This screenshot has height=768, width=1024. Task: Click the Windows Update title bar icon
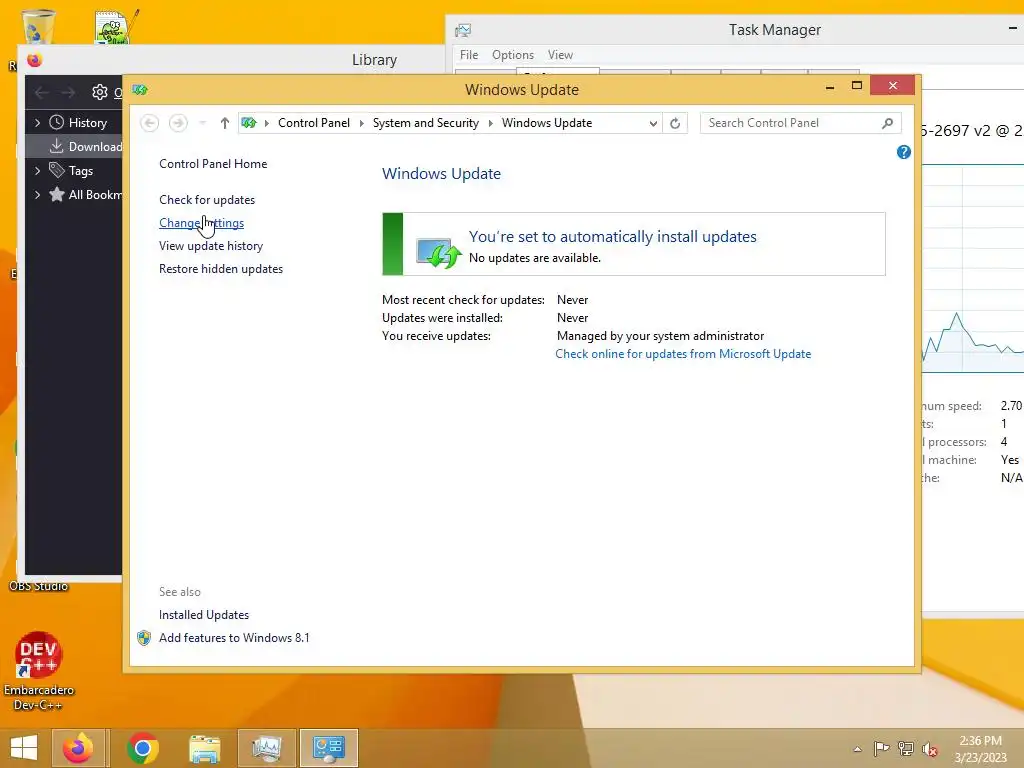tap(140, 89)
